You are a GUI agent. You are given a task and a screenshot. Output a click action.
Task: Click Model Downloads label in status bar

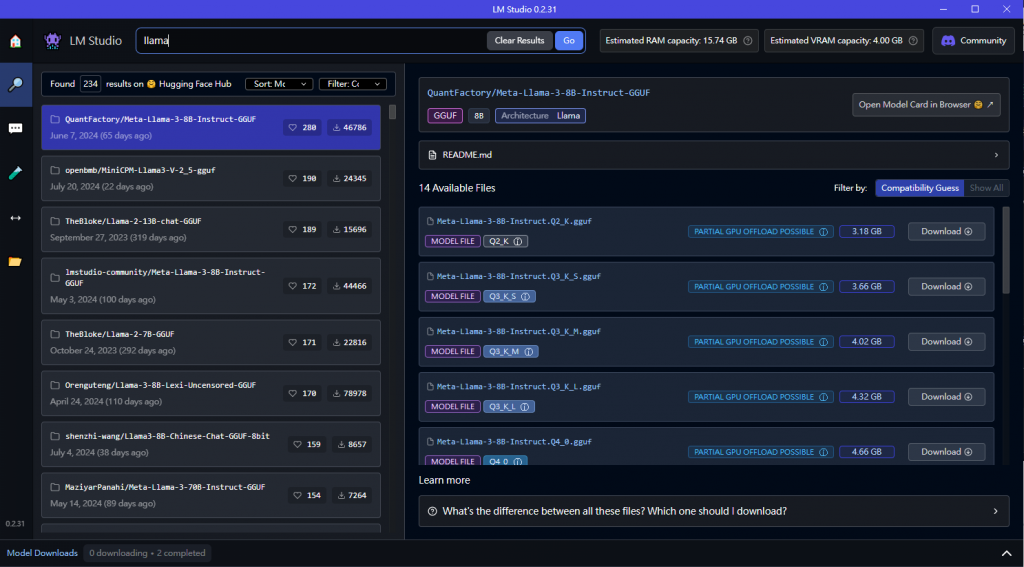tap(42, 553)
